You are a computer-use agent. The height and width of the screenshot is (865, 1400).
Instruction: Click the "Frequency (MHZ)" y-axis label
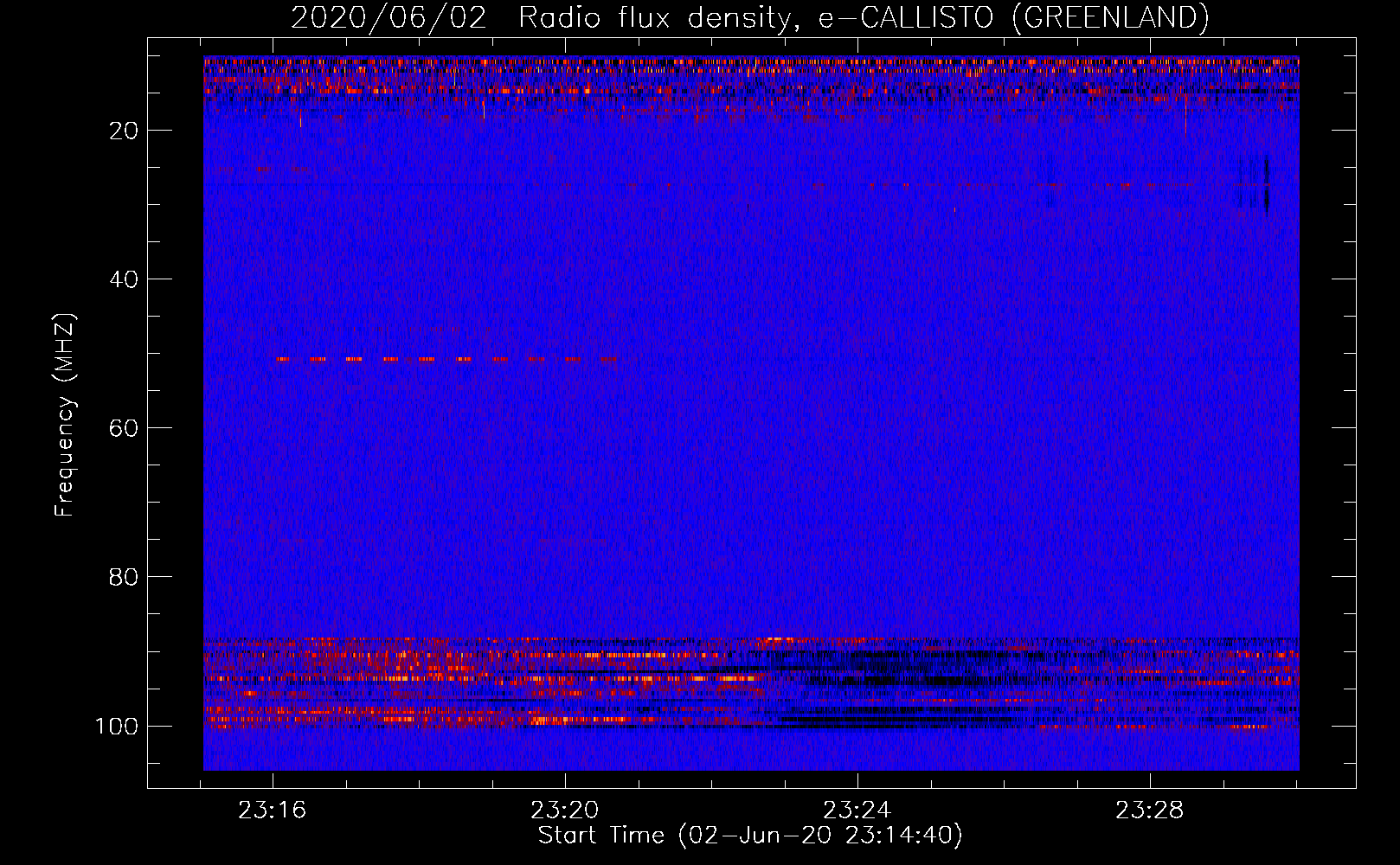(x=65, y=415)
